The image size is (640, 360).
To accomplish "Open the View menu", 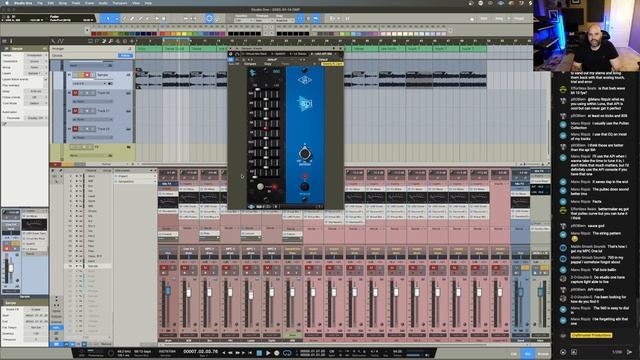I will (136, 3).
